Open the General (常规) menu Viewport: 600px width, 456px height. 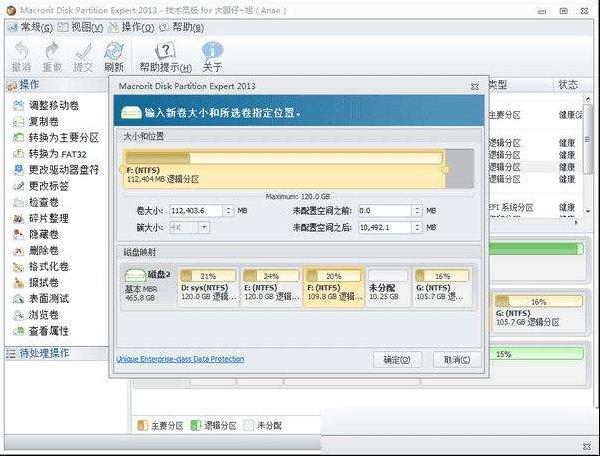coord(31,27)
